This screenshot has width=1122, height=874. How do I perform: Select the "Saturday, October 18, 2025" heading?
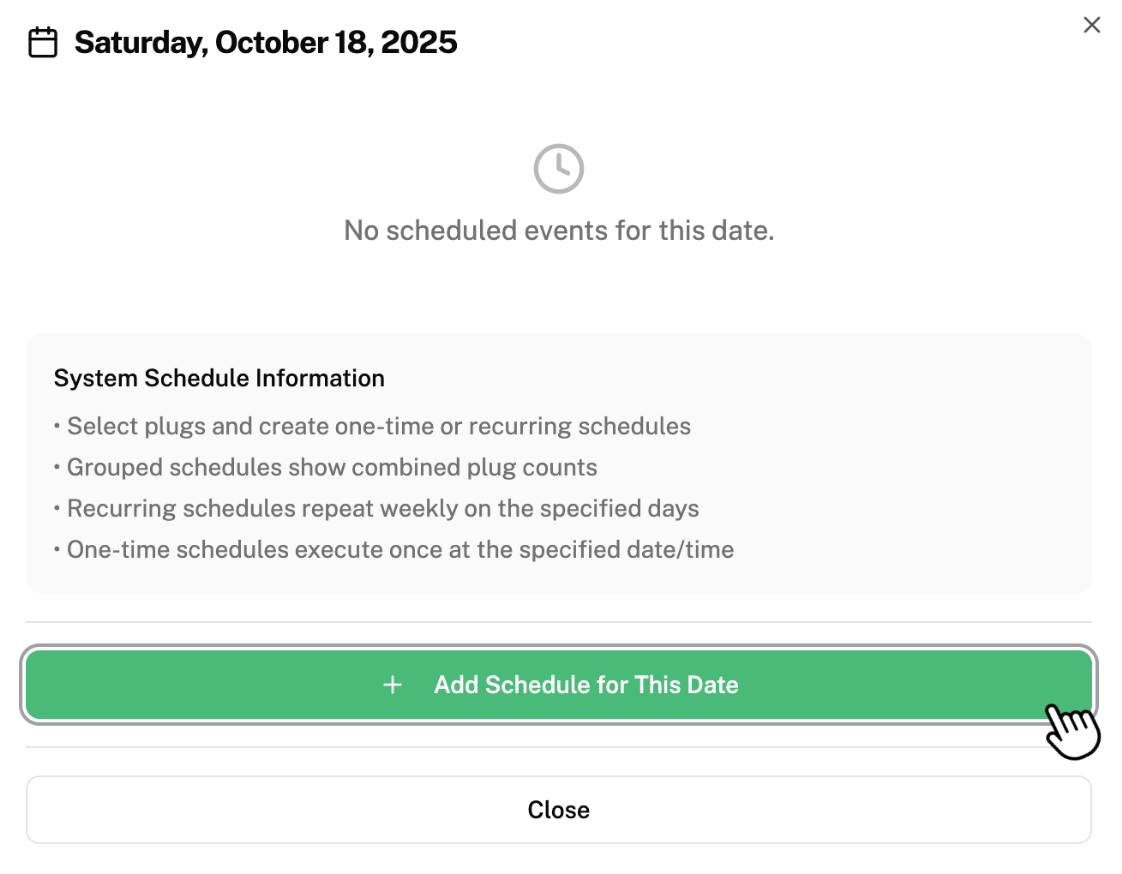click(x=264, y=42)
